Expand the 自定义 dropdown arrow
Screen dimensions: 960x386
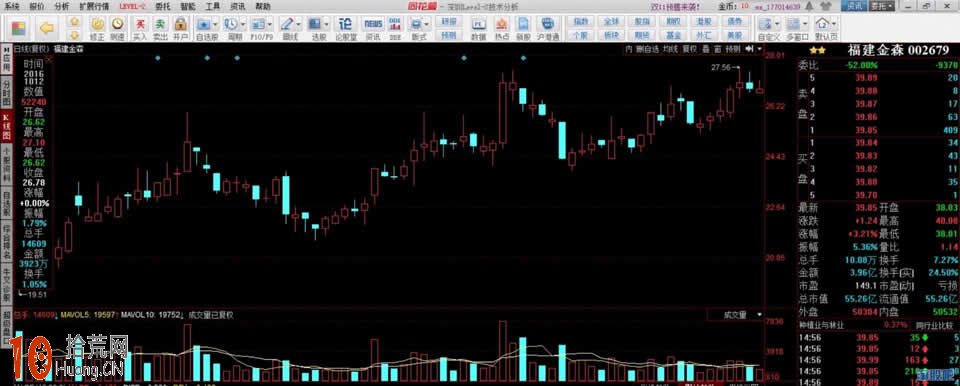[777, 25]
